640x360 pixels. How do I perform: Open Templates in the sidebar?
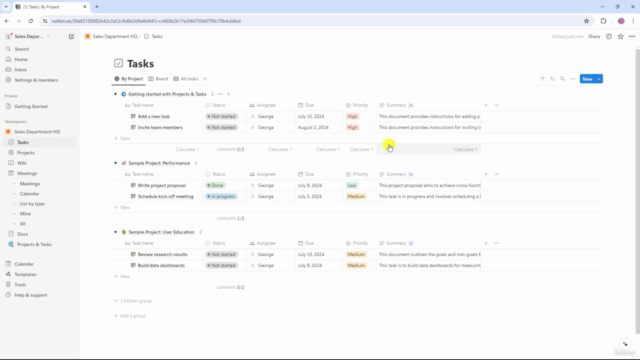click(25, 274)
